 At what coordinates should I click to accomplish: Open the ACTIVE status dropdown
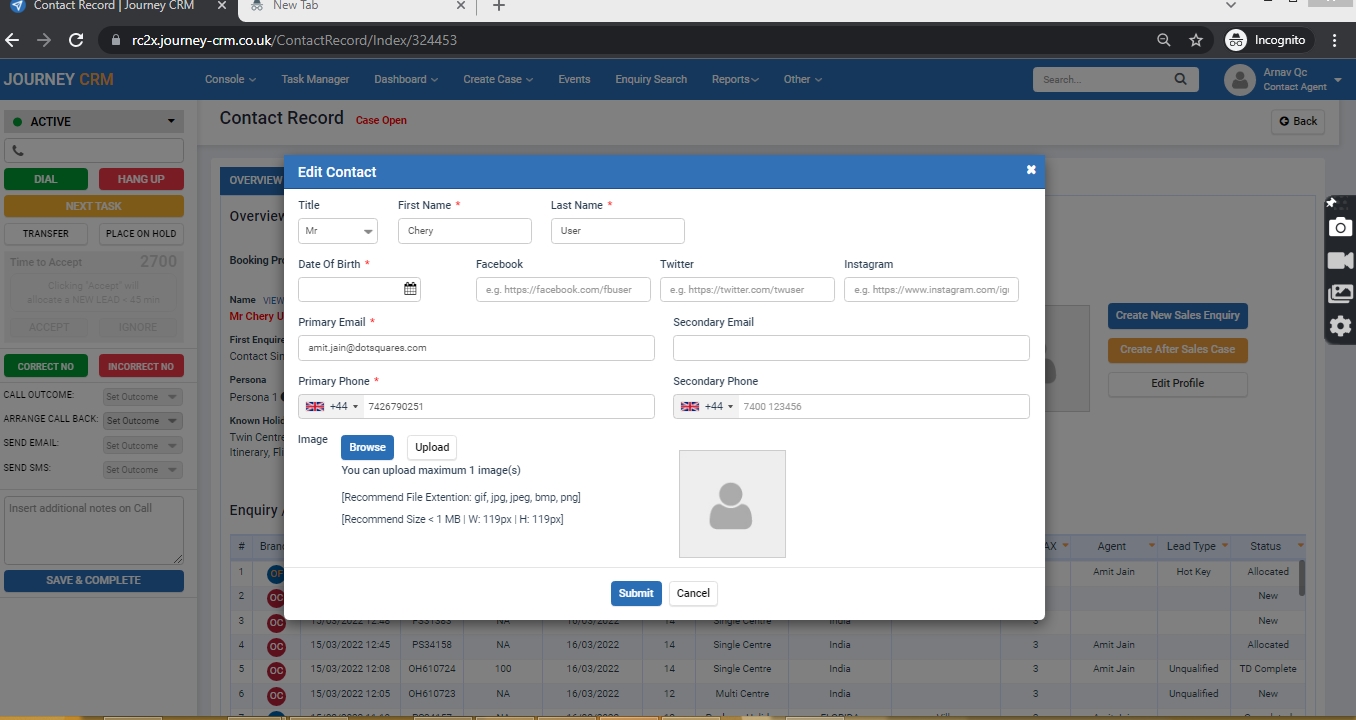pos(94,121)
